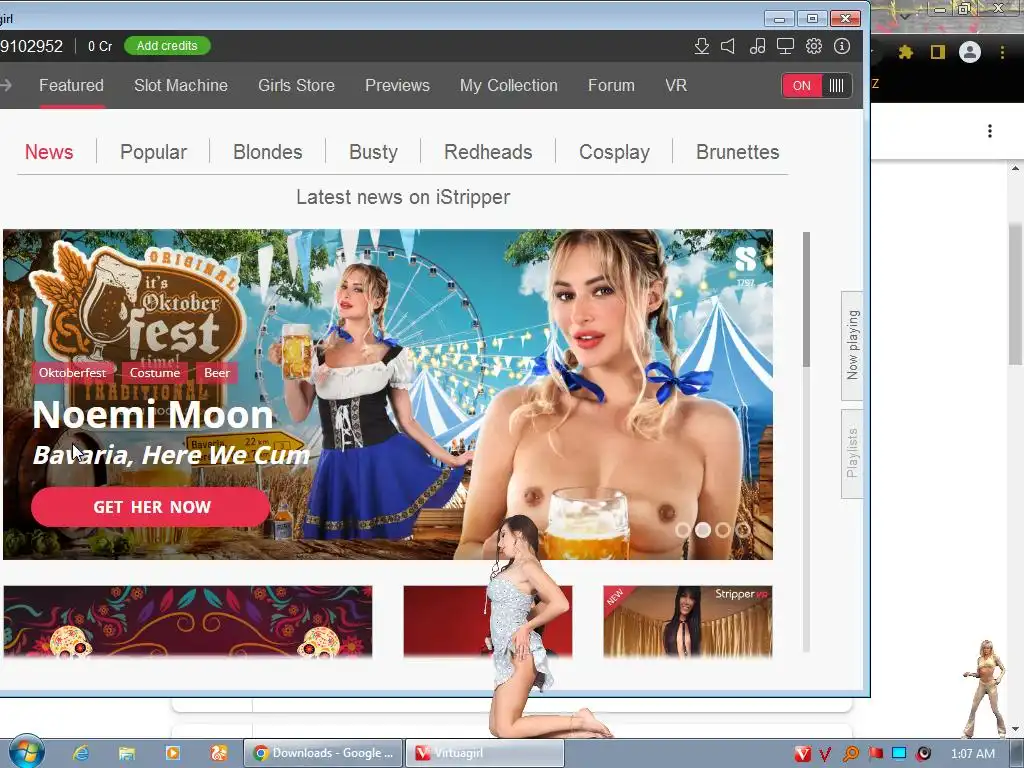
Task: Switch to Downloads - Google Chrome taskbar button
Action: 324,754
